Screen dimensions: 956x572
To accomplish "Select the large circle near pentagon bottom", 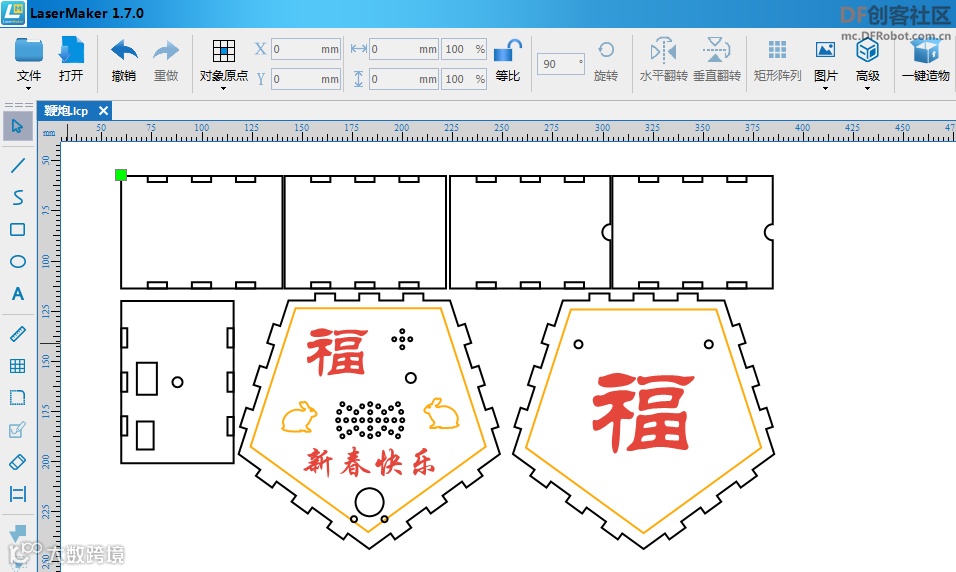I will pyautogui.click(x=369, y=502).
